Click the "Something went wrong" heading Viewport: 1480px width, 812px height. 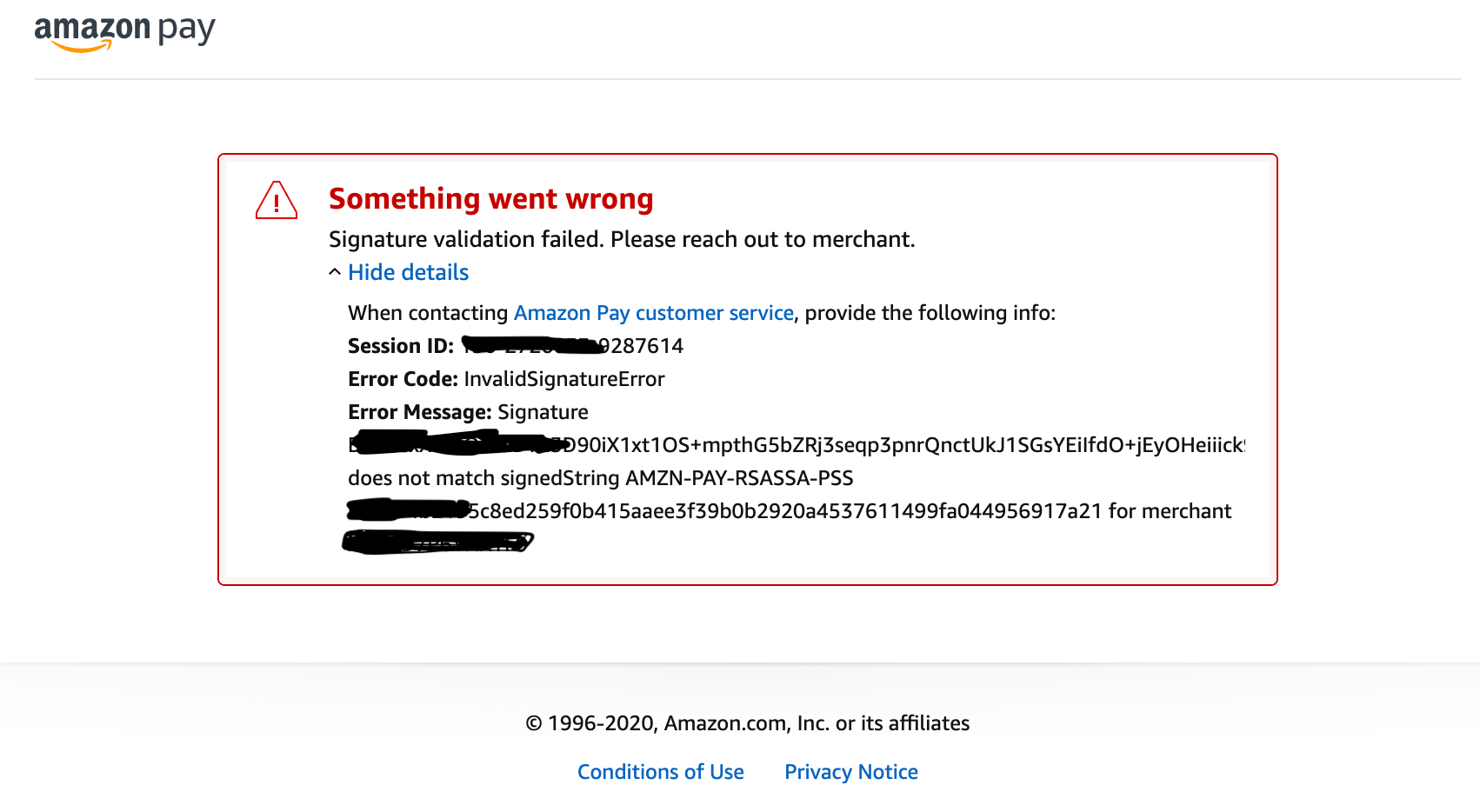tap(490, 199)
